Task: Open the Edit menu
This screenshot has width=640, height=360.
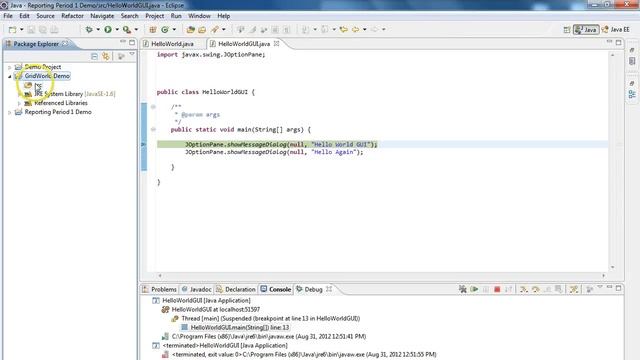Action: point(24,16)
